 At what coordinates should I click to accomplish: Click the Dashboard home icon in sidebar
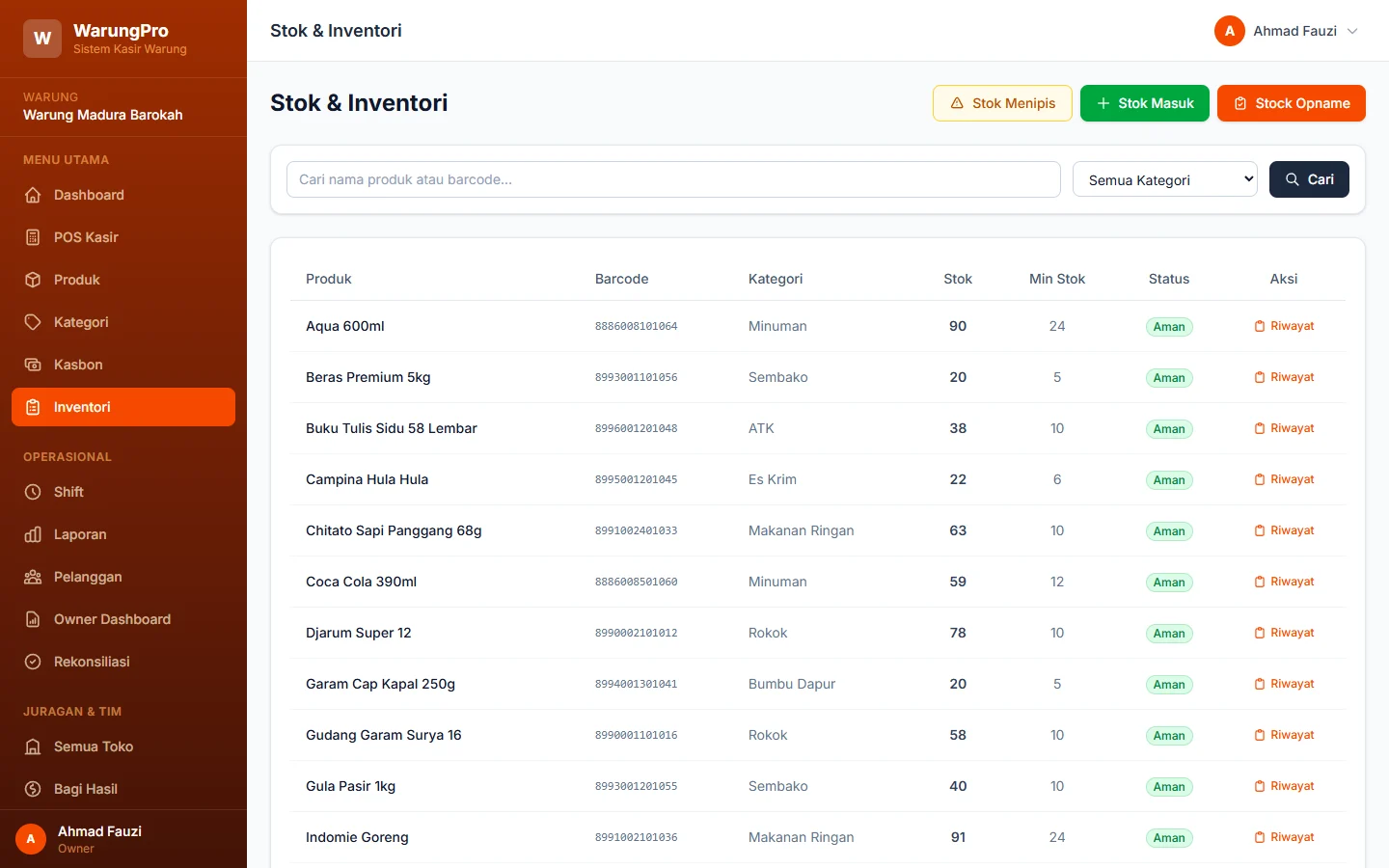click(x=33, y=195)
